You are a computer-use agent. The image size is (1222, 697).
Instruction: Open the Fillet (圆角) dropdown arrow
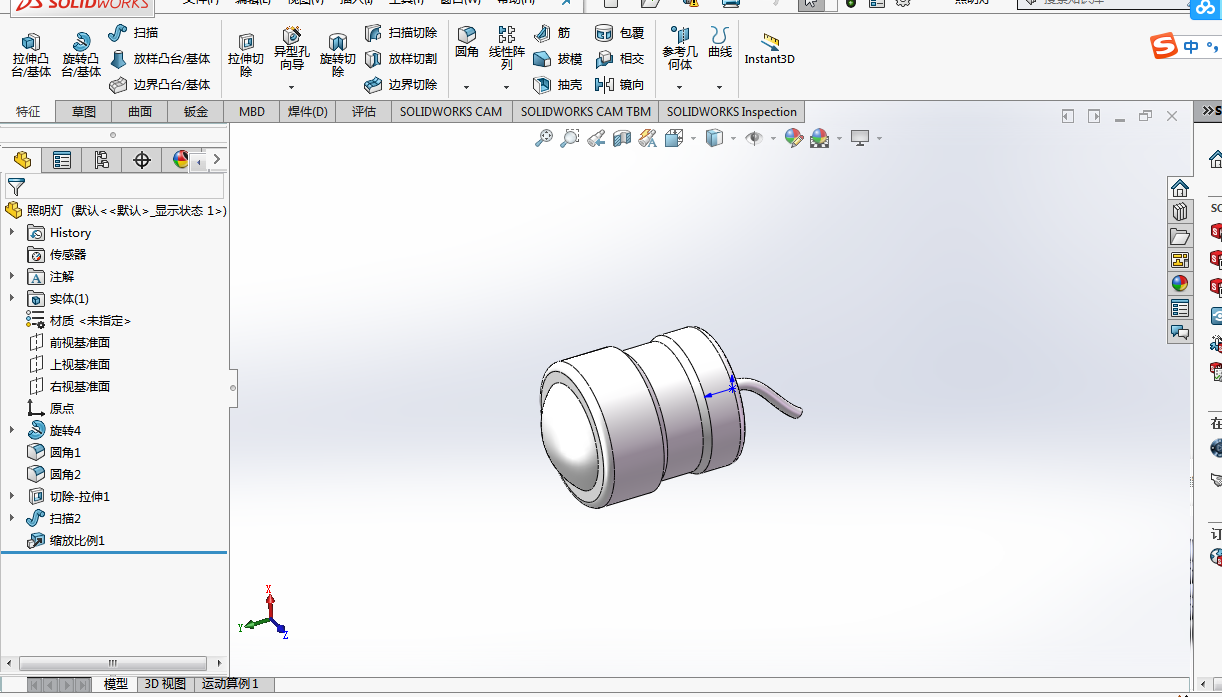[x=467, y=87]
